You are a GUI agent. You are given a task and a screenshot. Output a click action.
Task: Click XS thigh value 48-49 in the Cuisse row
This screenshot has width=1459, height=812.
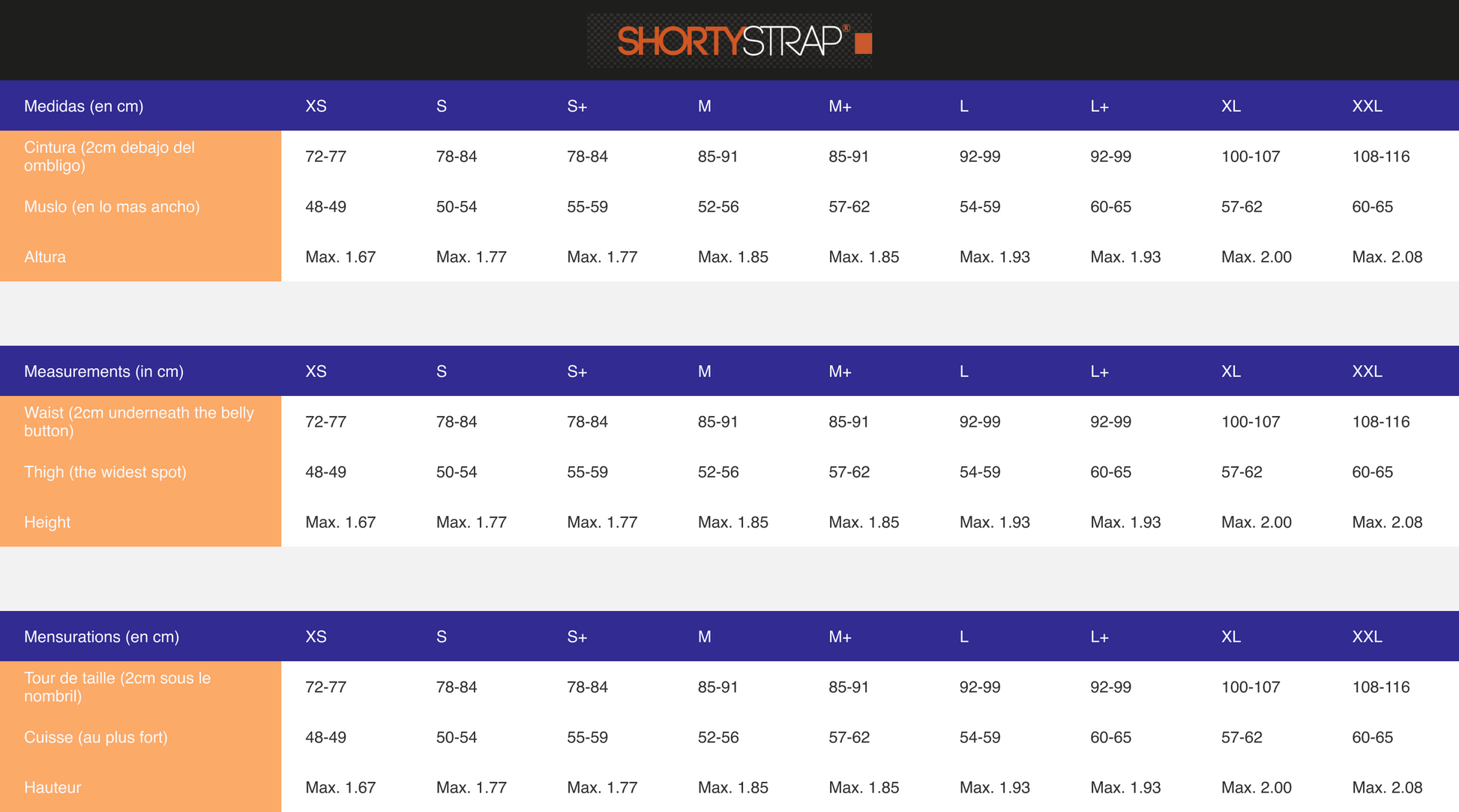pyautogui.click(x=325, y=738)
